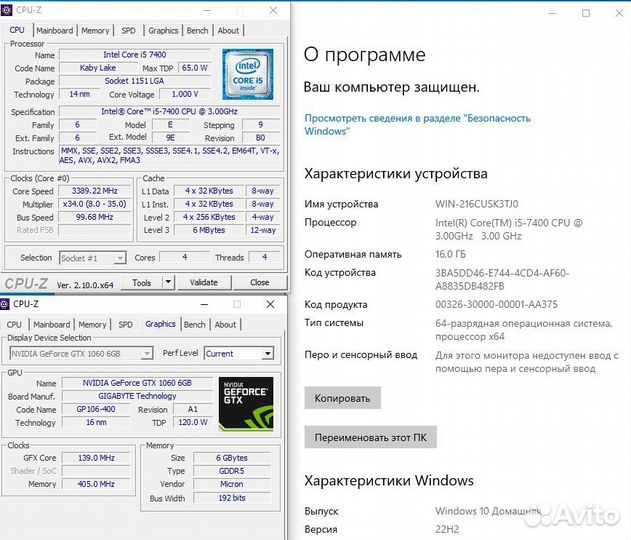
Task: Maximize the Settings window
Action: [586, 13]
